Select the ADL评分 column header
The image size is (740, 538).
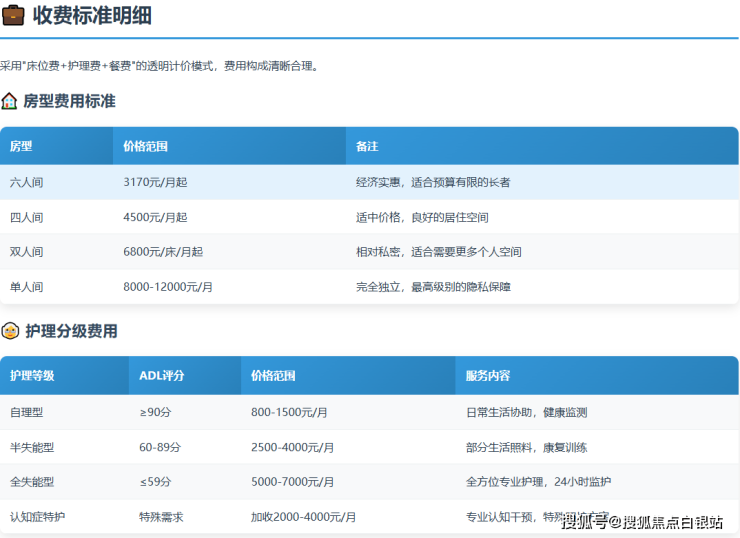click(x=161, y=376)
